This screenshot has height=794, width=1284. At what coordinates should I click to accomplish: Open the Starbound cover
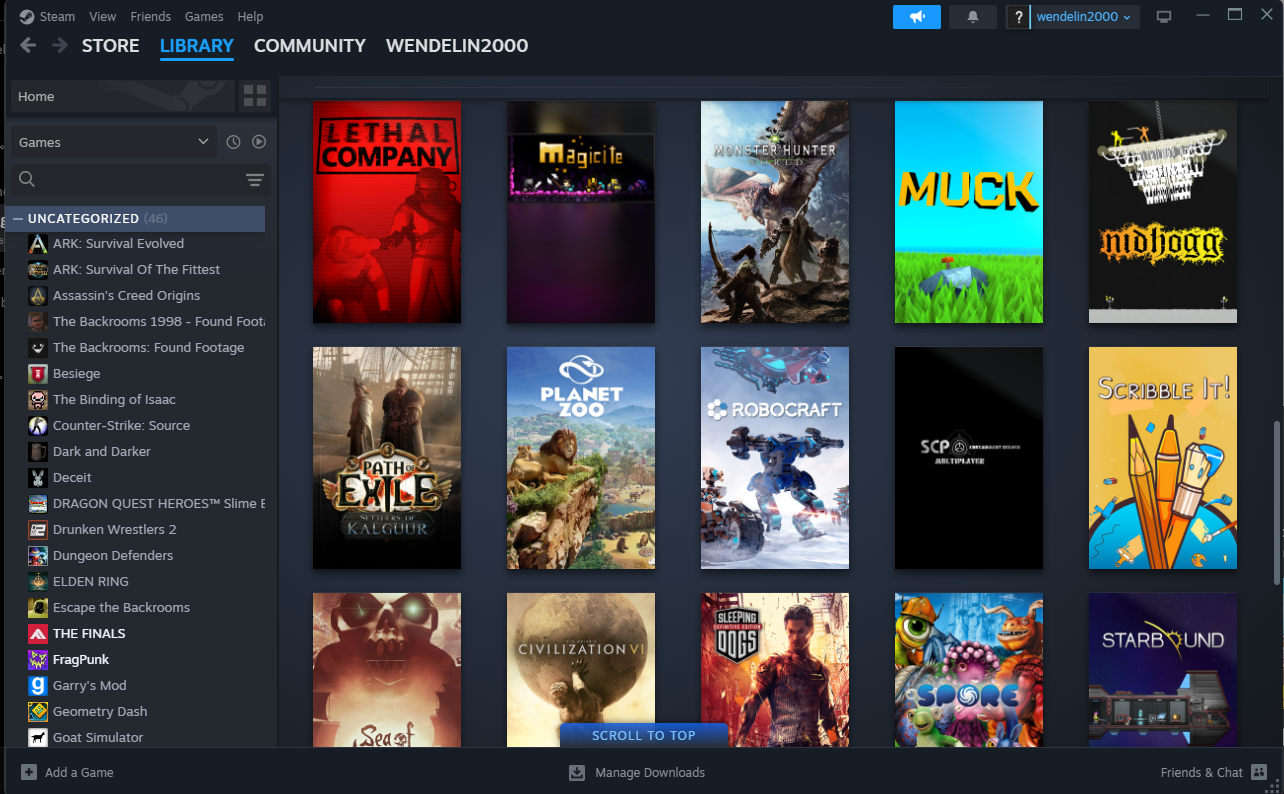[x=1163, y=670]
